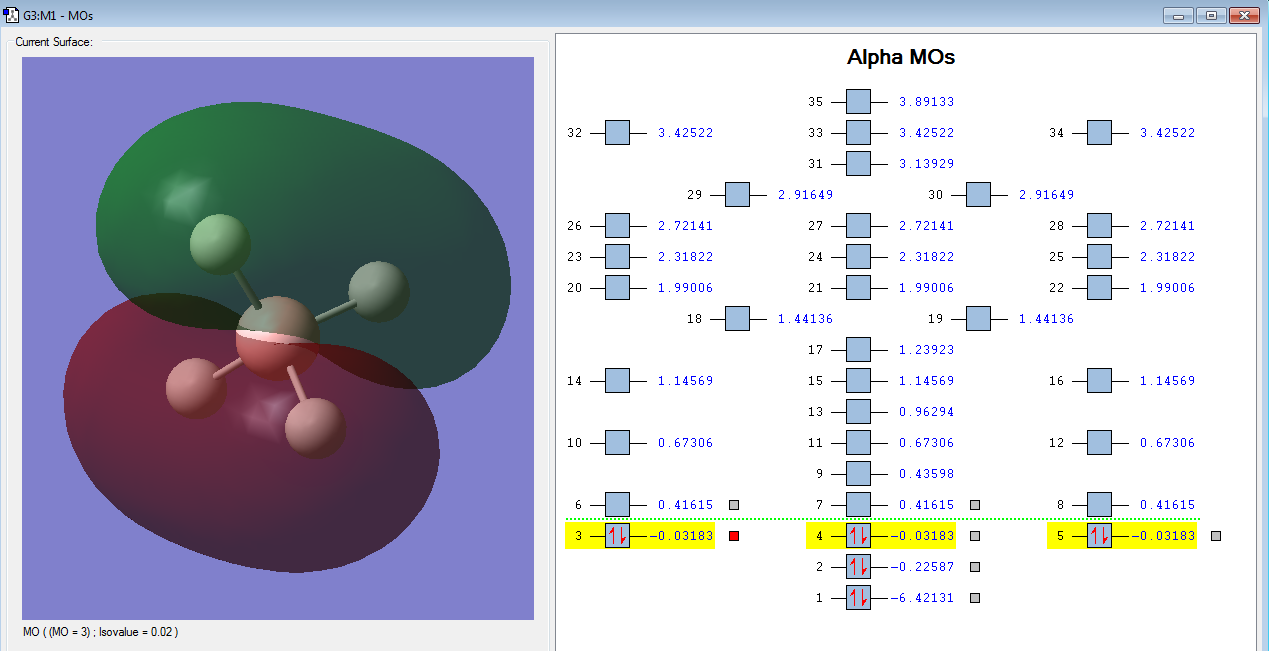Screen dimensions: 1269x651
Task: Select orbital box for MO 23
Action: pyautogui.click(x=617, y=257)
